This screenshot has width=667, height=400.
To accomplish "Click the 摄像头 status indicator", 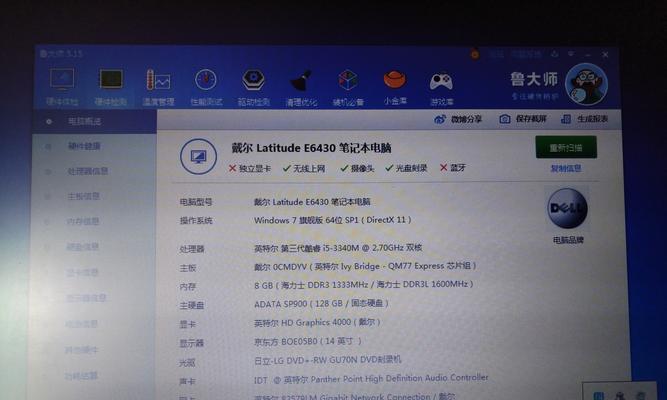I will coord(357,169).
